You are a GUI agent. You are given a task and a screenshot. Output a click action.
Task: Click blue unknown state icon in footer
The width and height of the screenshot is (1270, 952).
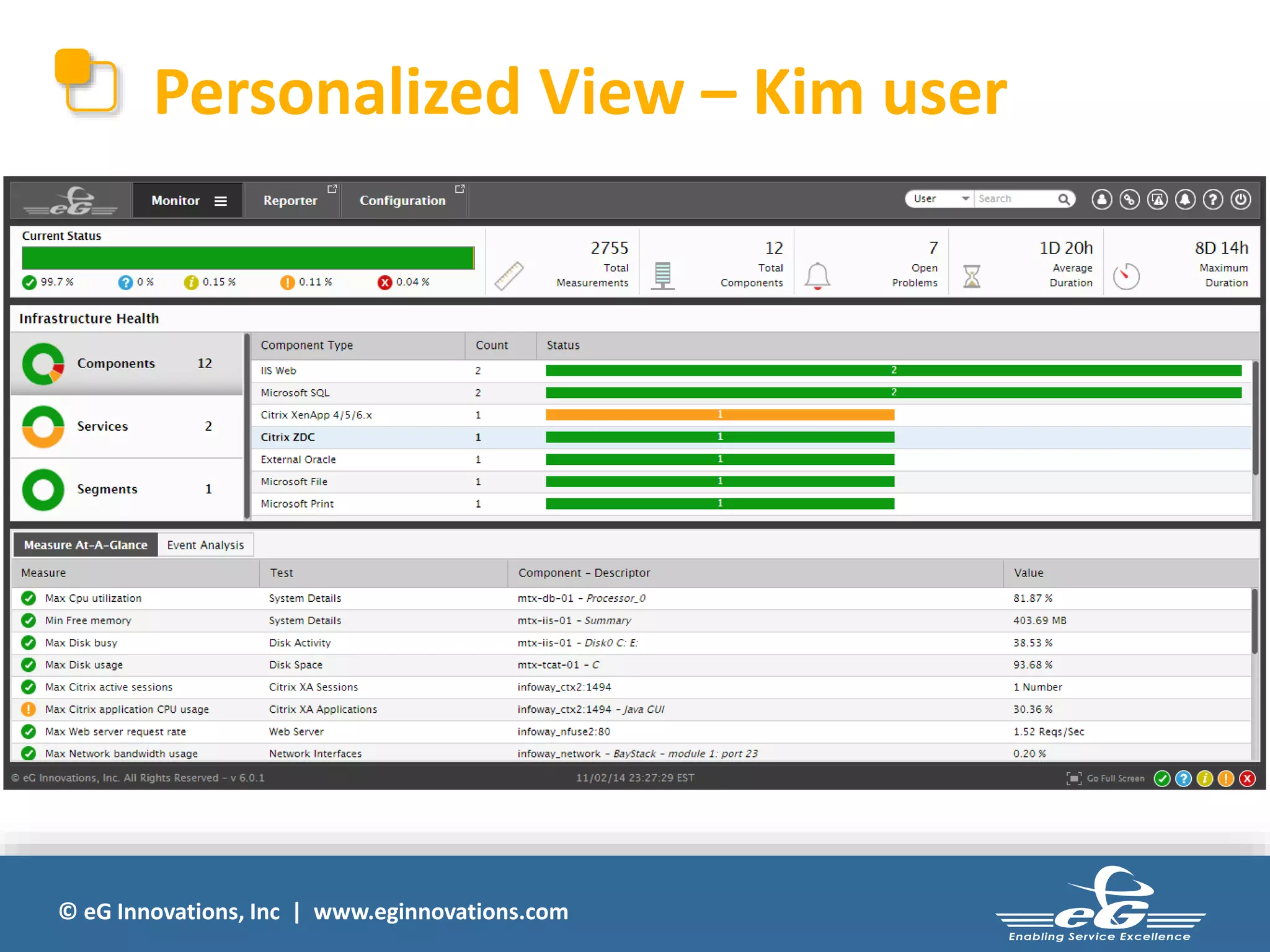[1183, 778]
